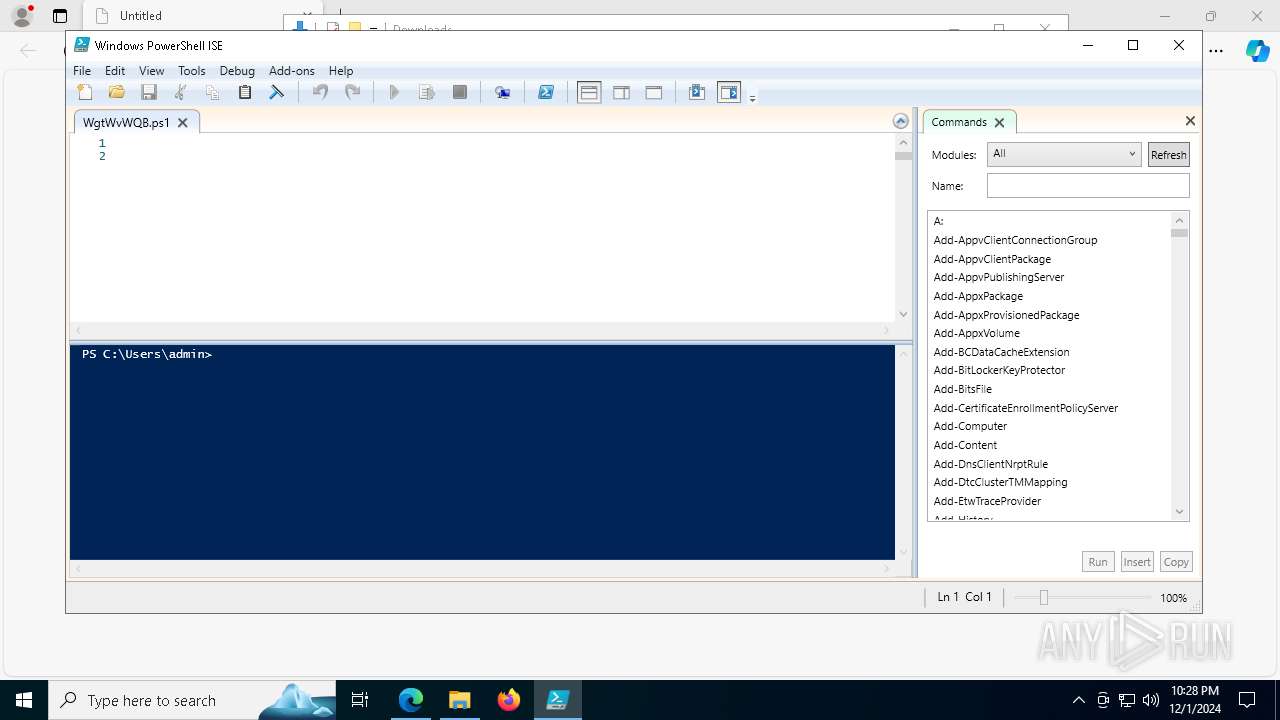Screen dimensions: 1280x720
Task: Open the Edit menu
Action: click(x=115, y=71)
